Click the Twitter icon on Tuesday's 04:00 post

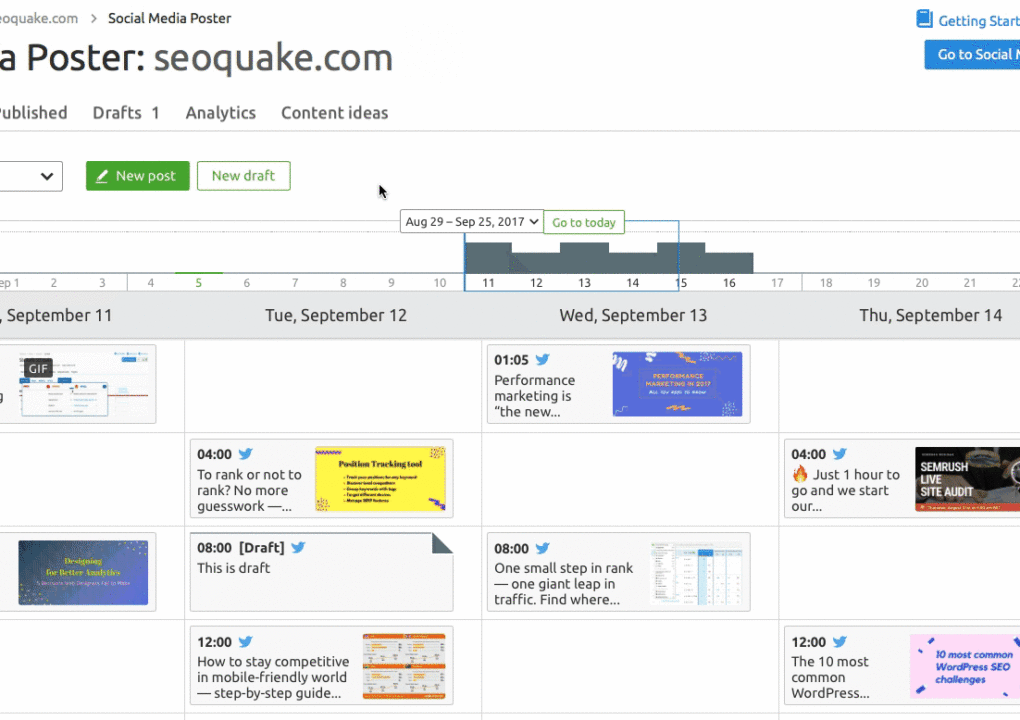point(246,454)
